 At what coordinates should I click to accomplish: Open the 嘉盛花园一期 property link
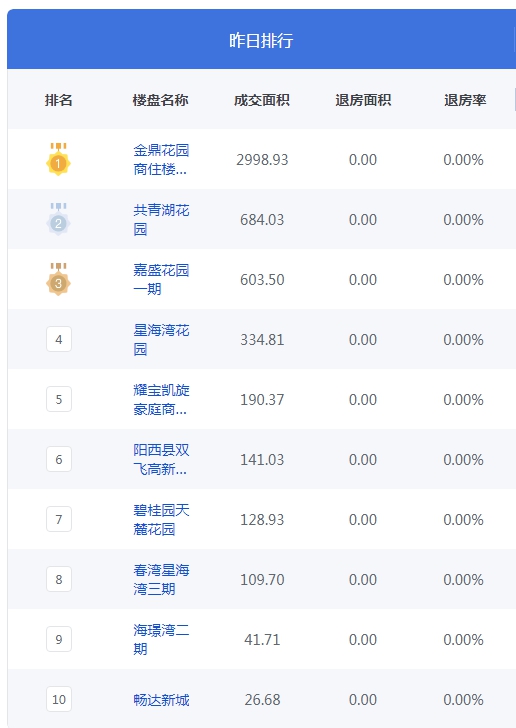point(161,280)
